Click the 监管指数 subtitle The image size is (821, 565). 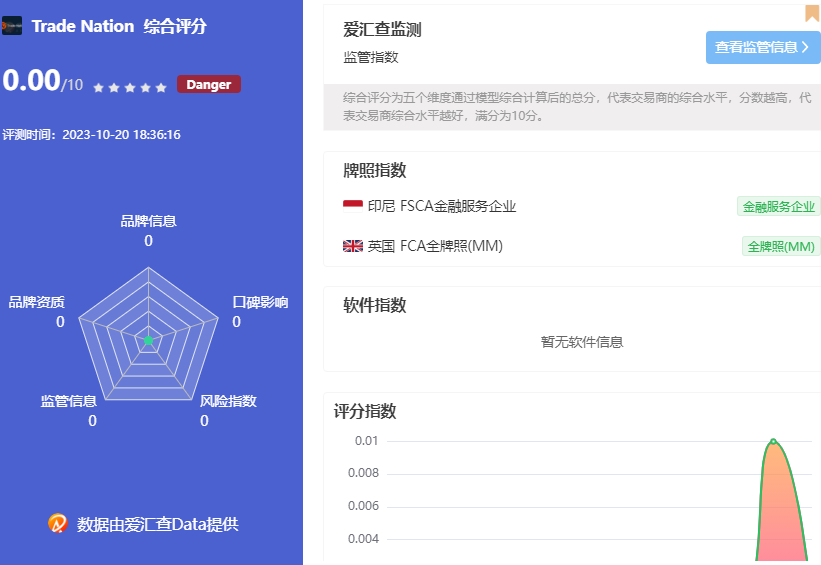point(371,57)
